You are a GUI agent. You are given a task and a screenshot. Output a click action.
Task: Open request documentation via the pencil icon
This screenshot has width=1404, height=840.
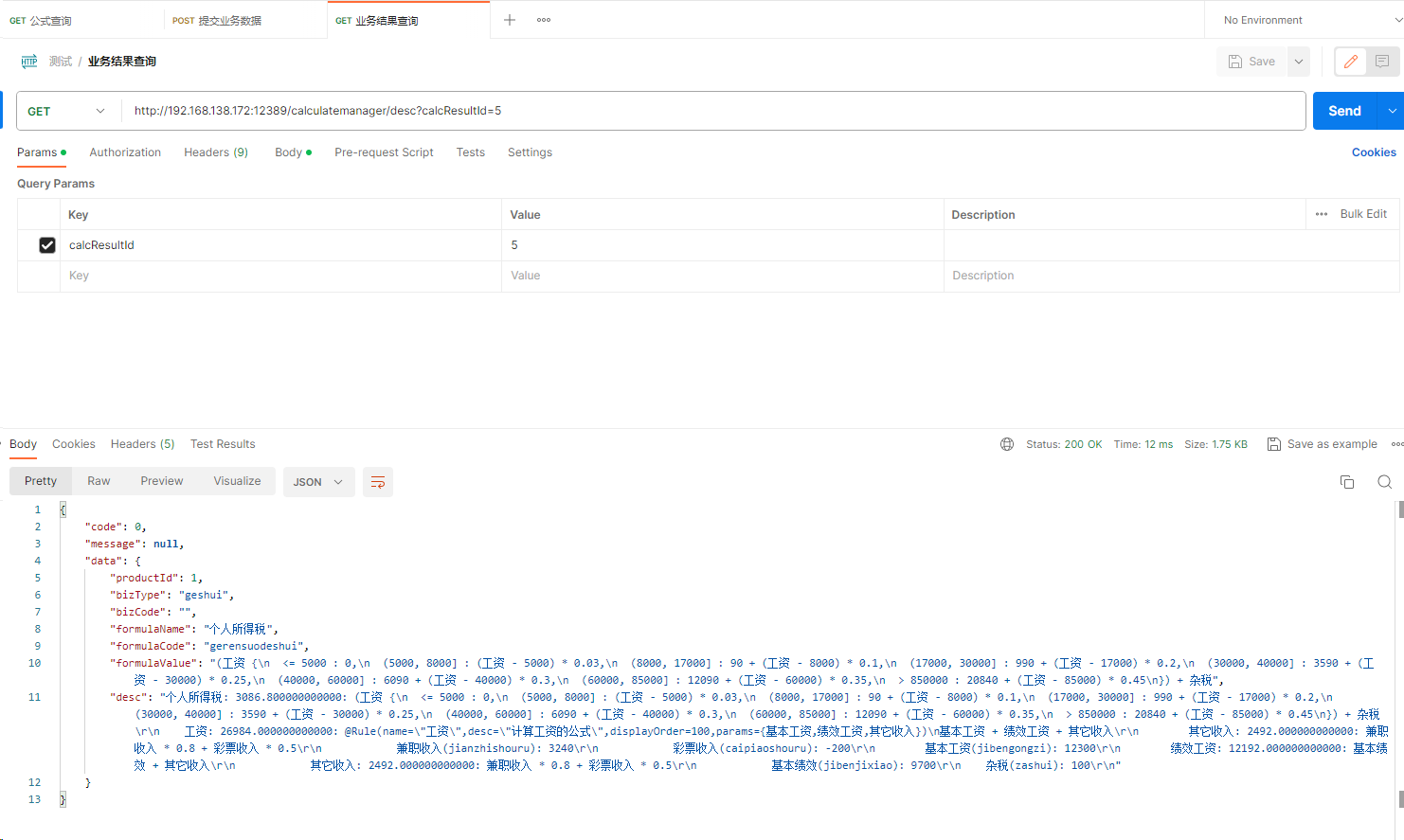click(1350, 61)
